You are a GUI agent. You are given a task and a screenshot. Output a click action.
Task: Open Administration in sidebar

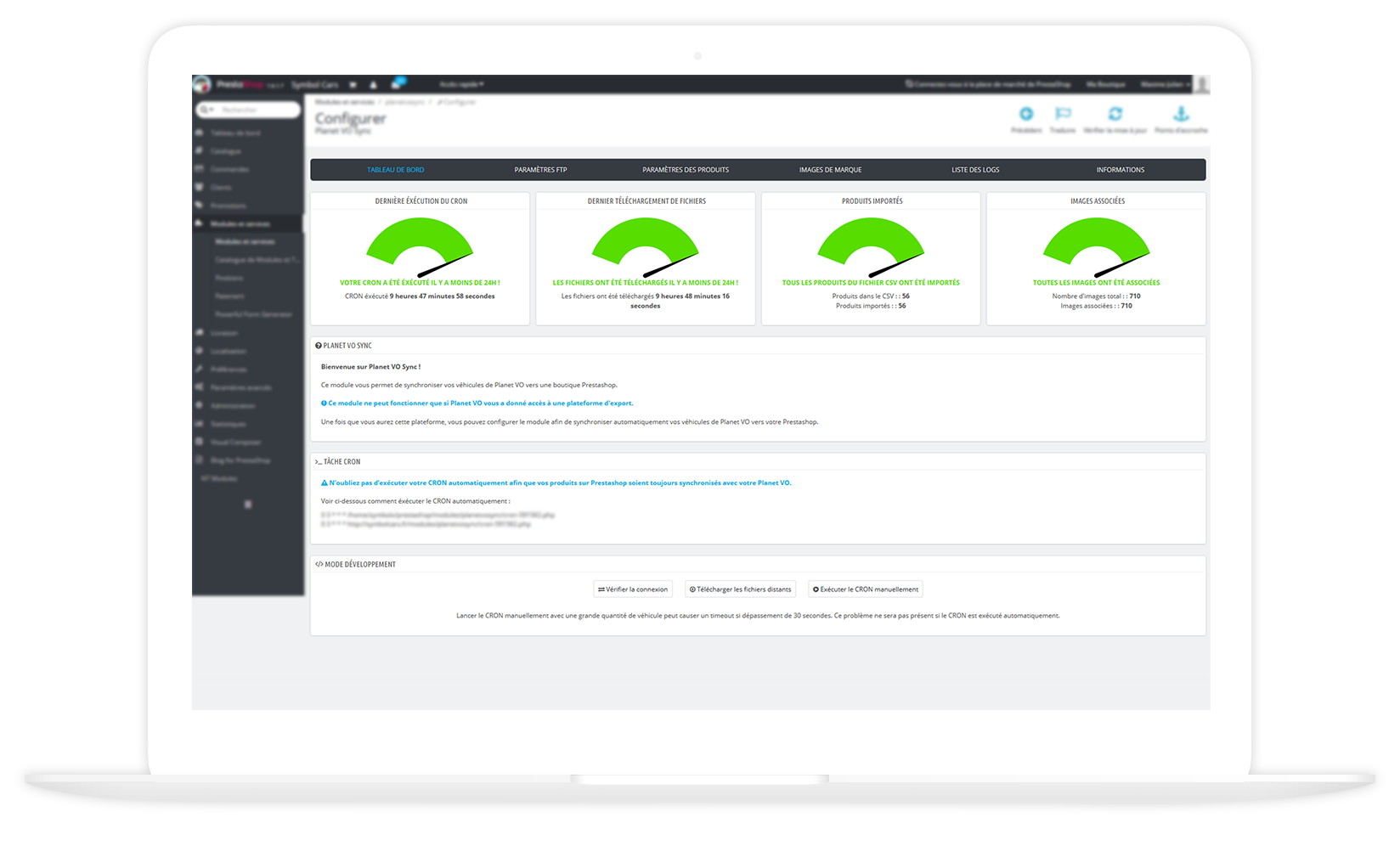(233, 405)
